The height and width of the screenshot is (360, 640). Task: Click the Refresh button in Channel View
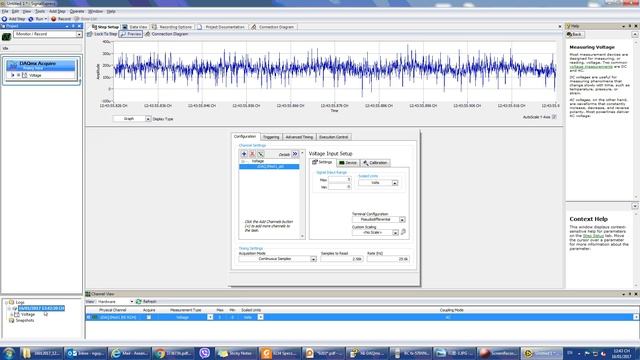pos(146,302)
